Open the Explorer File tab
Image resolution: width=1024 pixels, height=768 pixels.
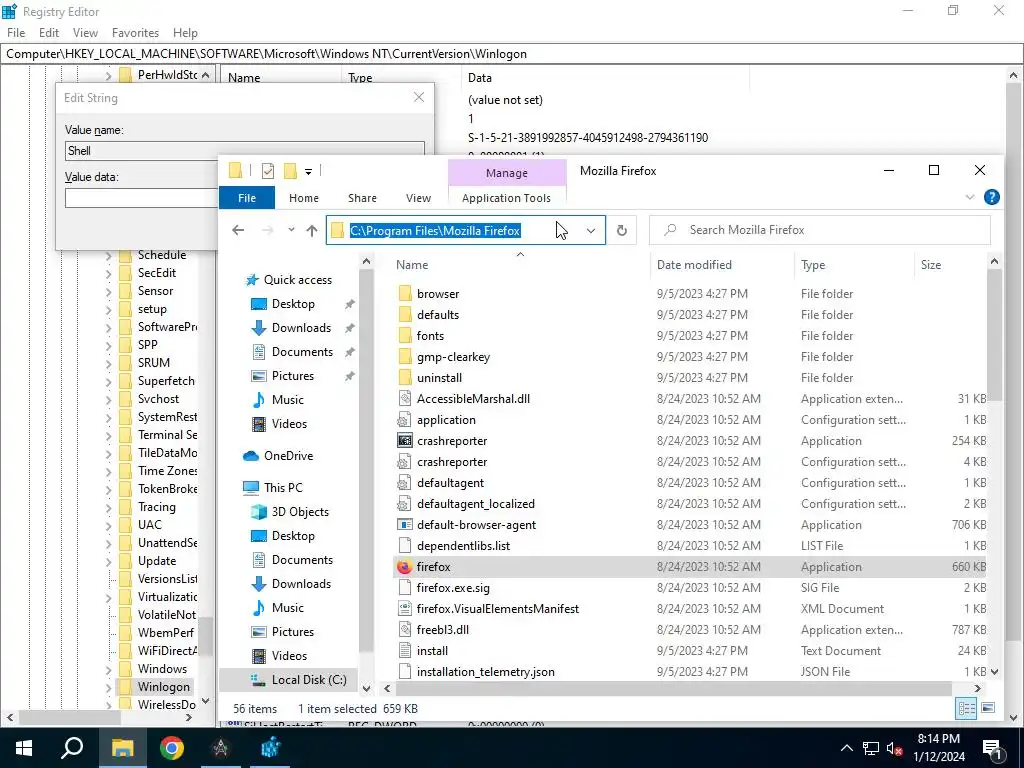coord(247,198)
